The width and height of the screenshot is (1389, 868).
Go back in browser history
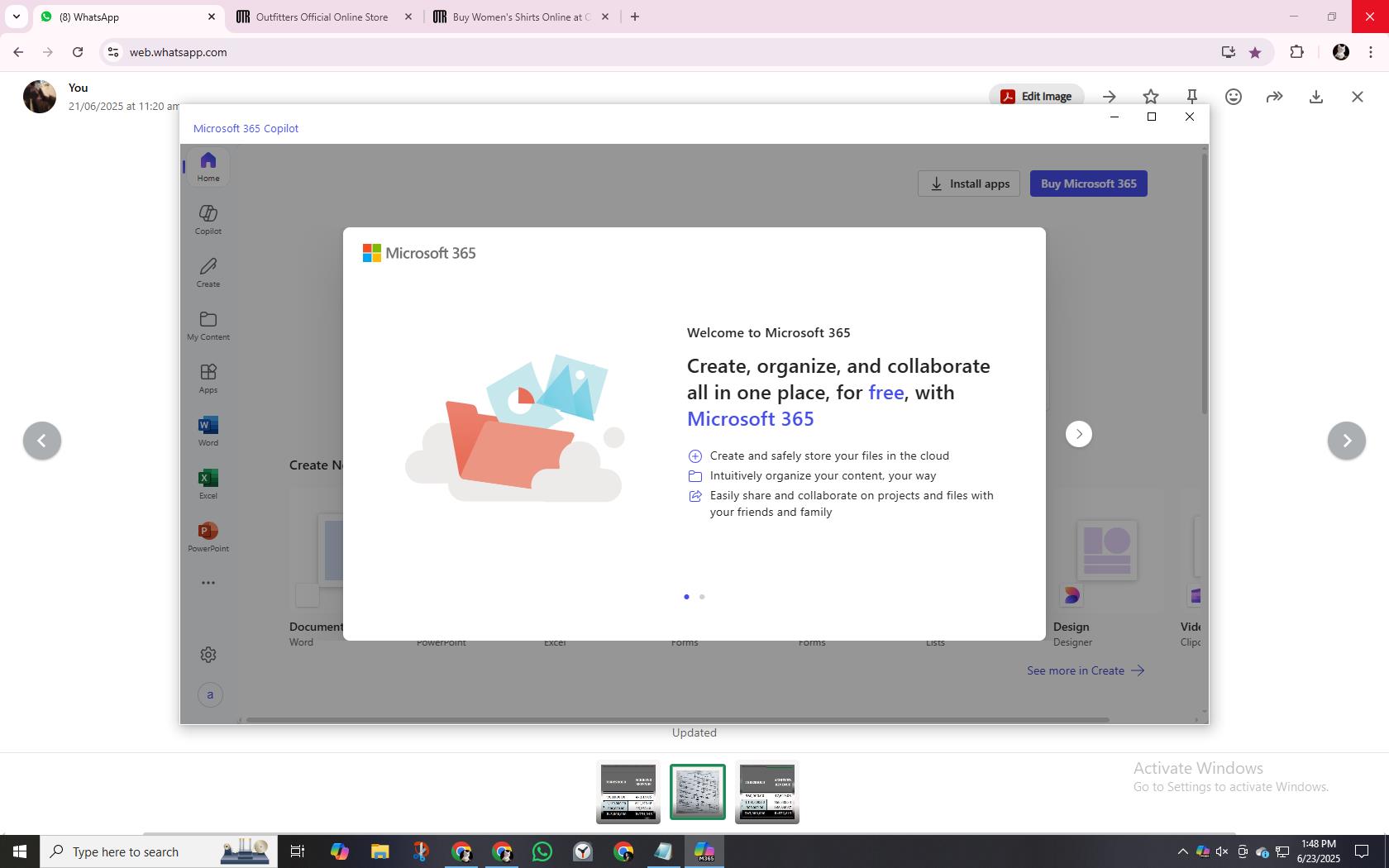tap(18, 52)
